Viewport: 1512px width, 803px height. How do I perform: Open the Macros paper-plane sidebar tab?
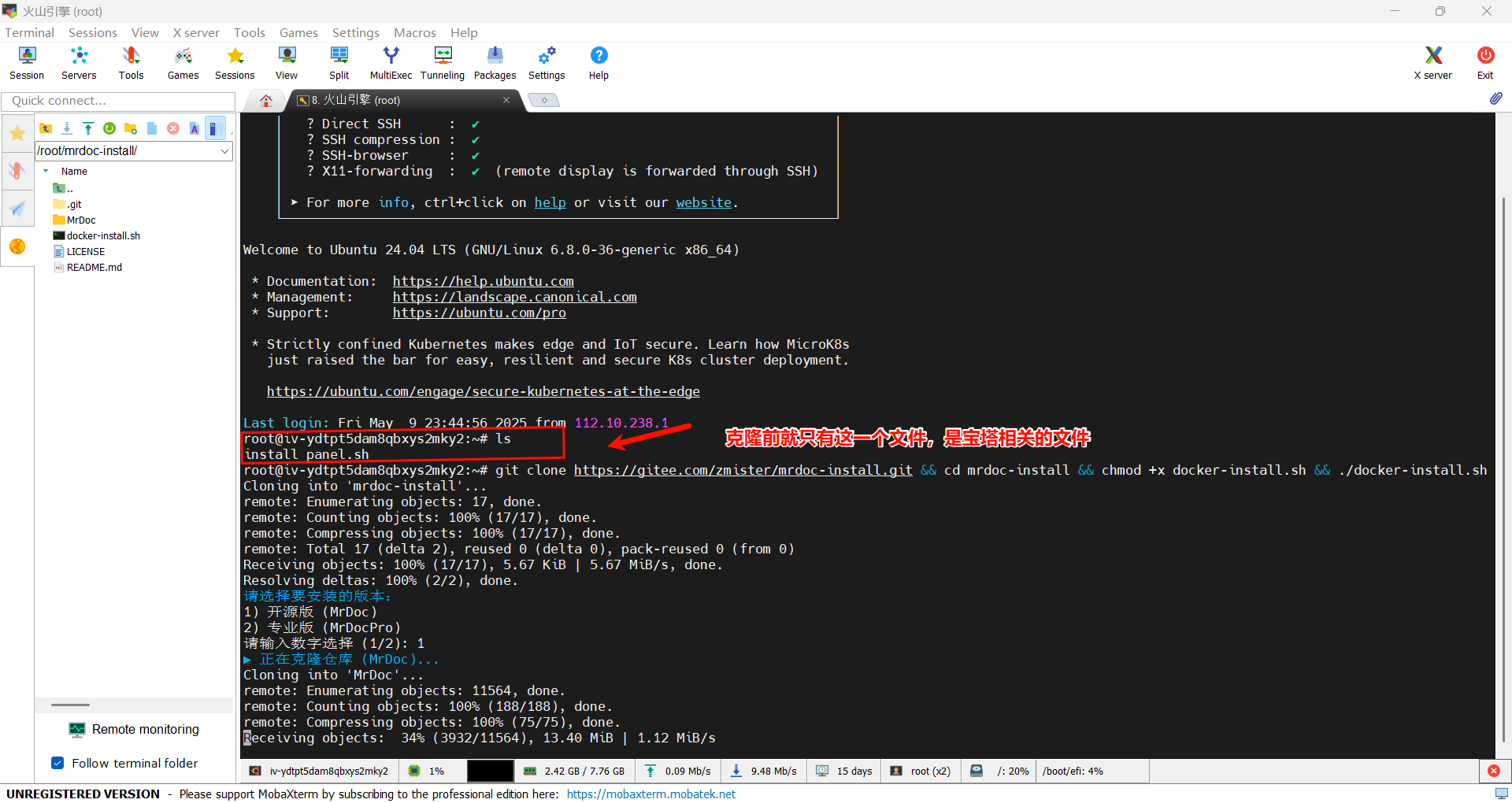point(17,209)
